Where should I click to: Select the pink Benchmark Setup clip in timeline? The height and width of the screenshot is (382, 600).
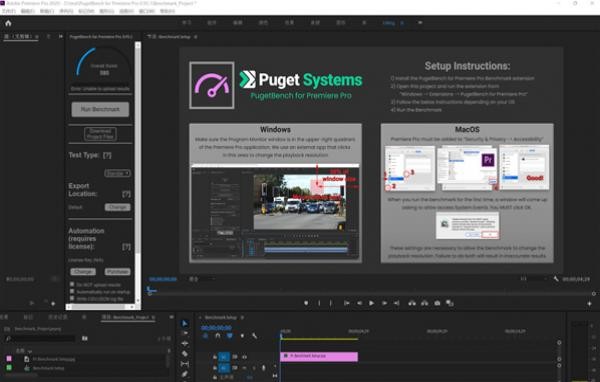click(x=319, y=356)
